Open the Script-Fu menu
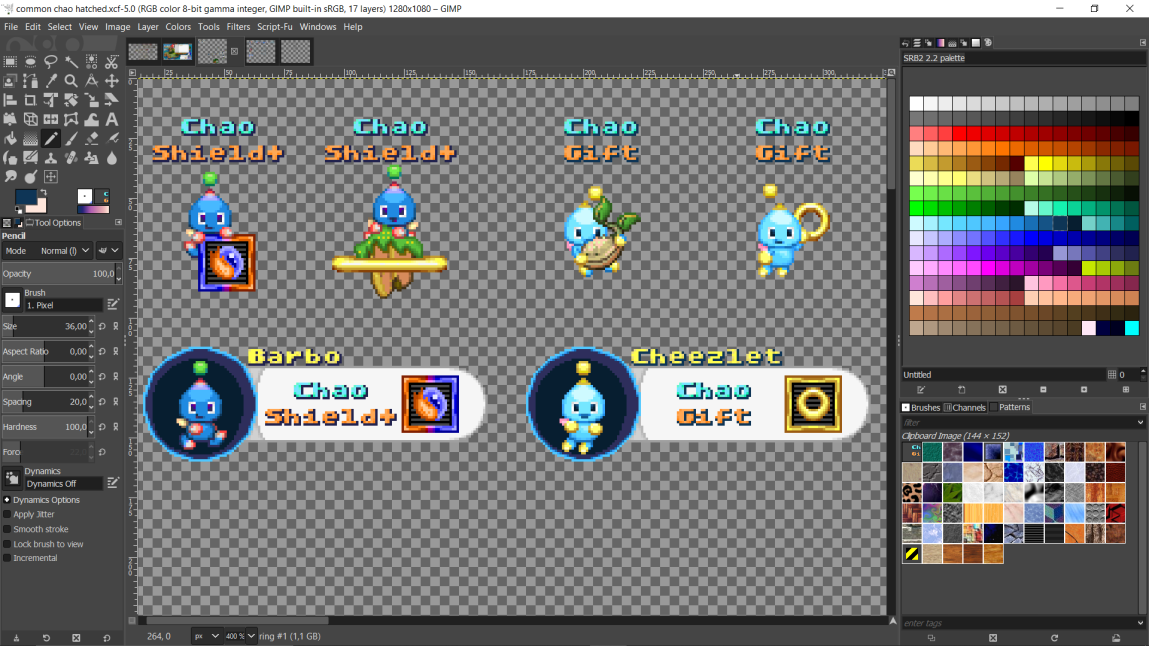The height and width of the screenshot is (646, 1149). click(x=275, y=26)
